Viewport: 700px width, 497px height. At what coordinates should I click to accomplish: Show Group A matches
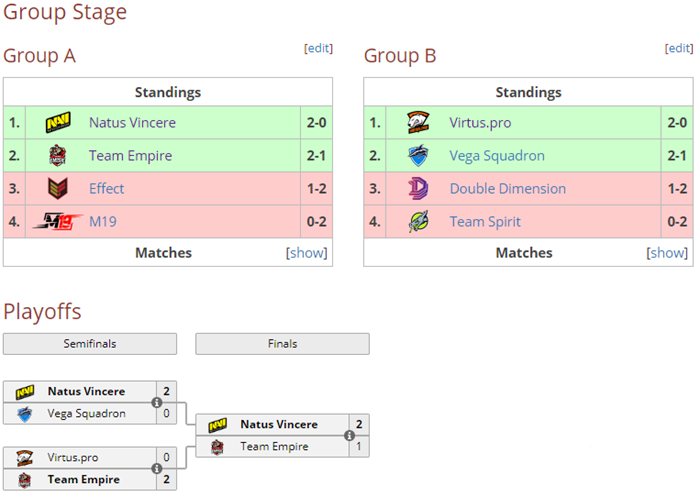[307, 253]
